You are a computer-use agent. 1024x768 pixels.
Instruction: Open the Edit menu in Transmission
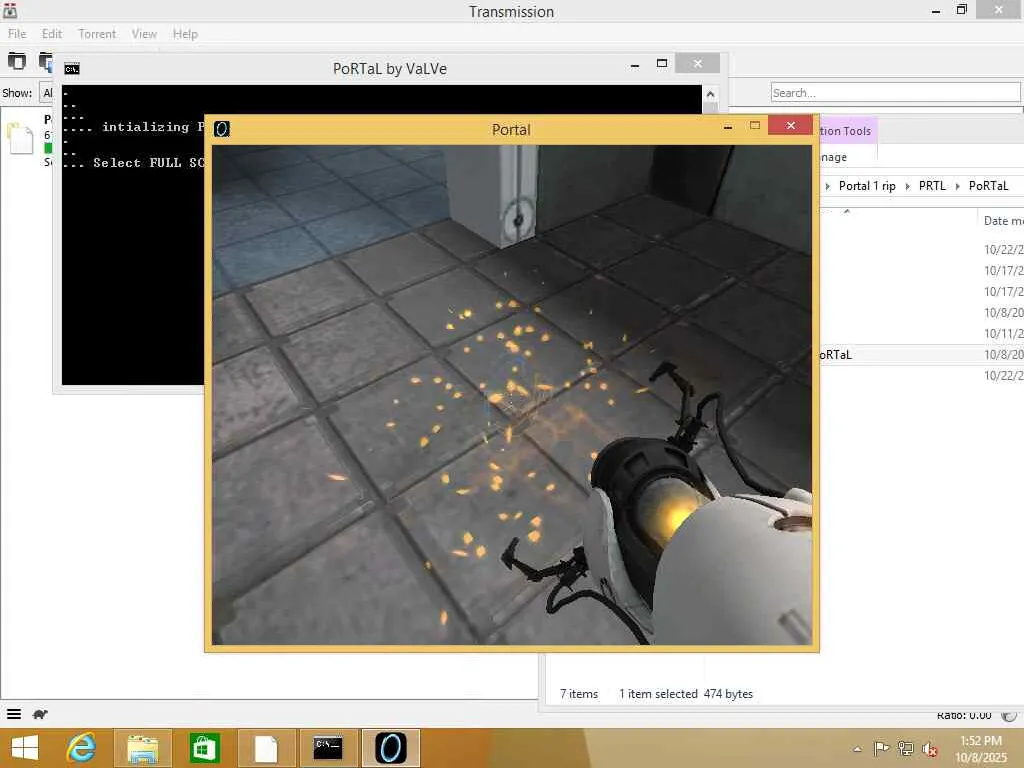tap(52, 34)
